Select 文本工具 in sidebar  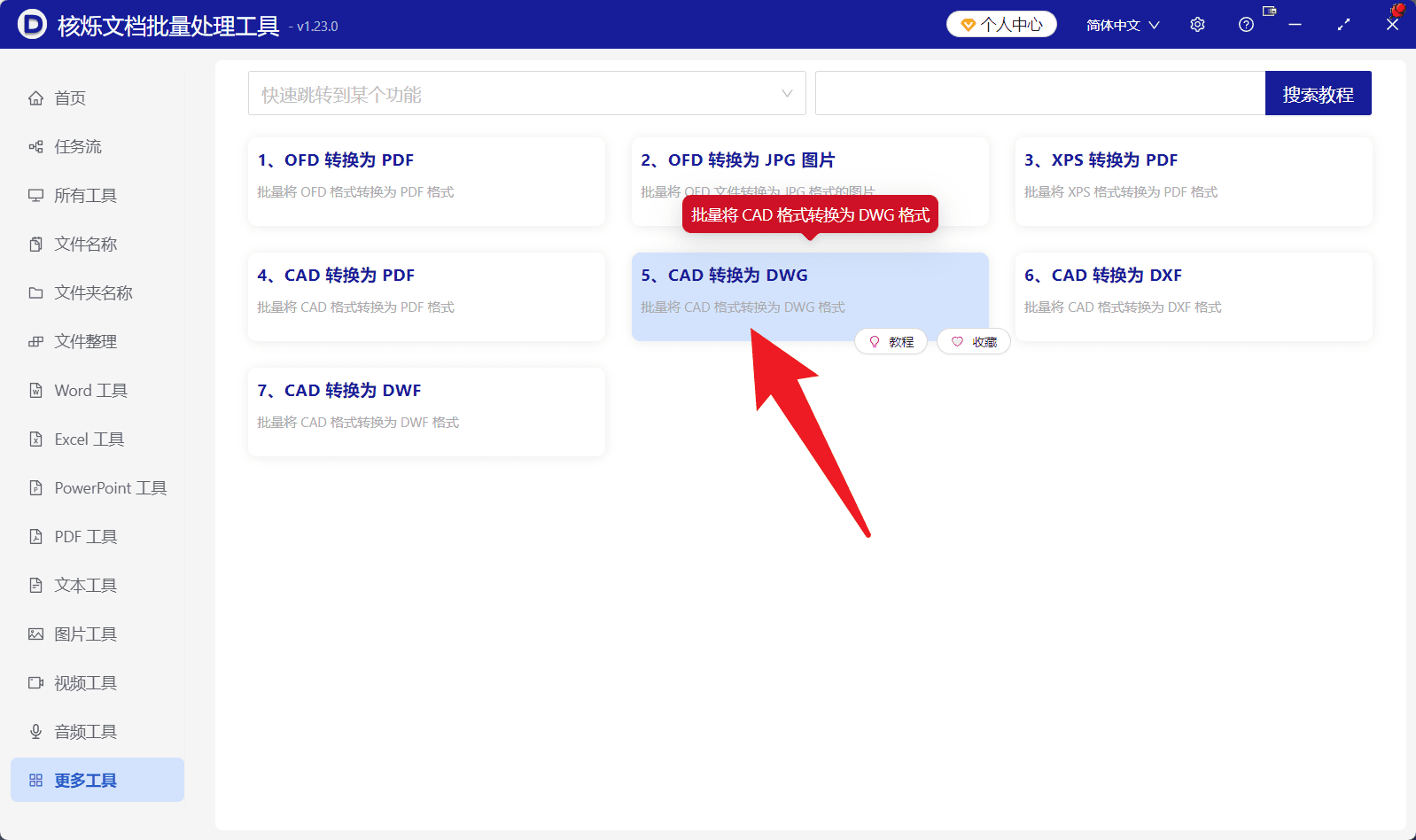[97, 586]
